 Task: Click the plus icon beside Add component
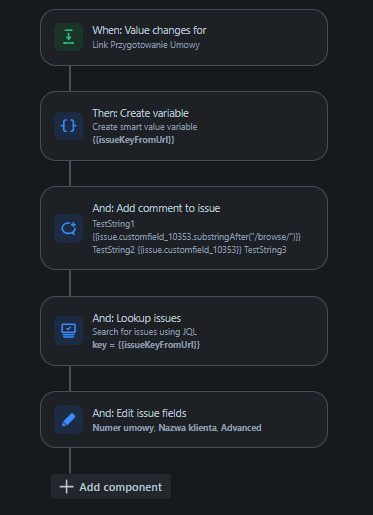point(66,487)
